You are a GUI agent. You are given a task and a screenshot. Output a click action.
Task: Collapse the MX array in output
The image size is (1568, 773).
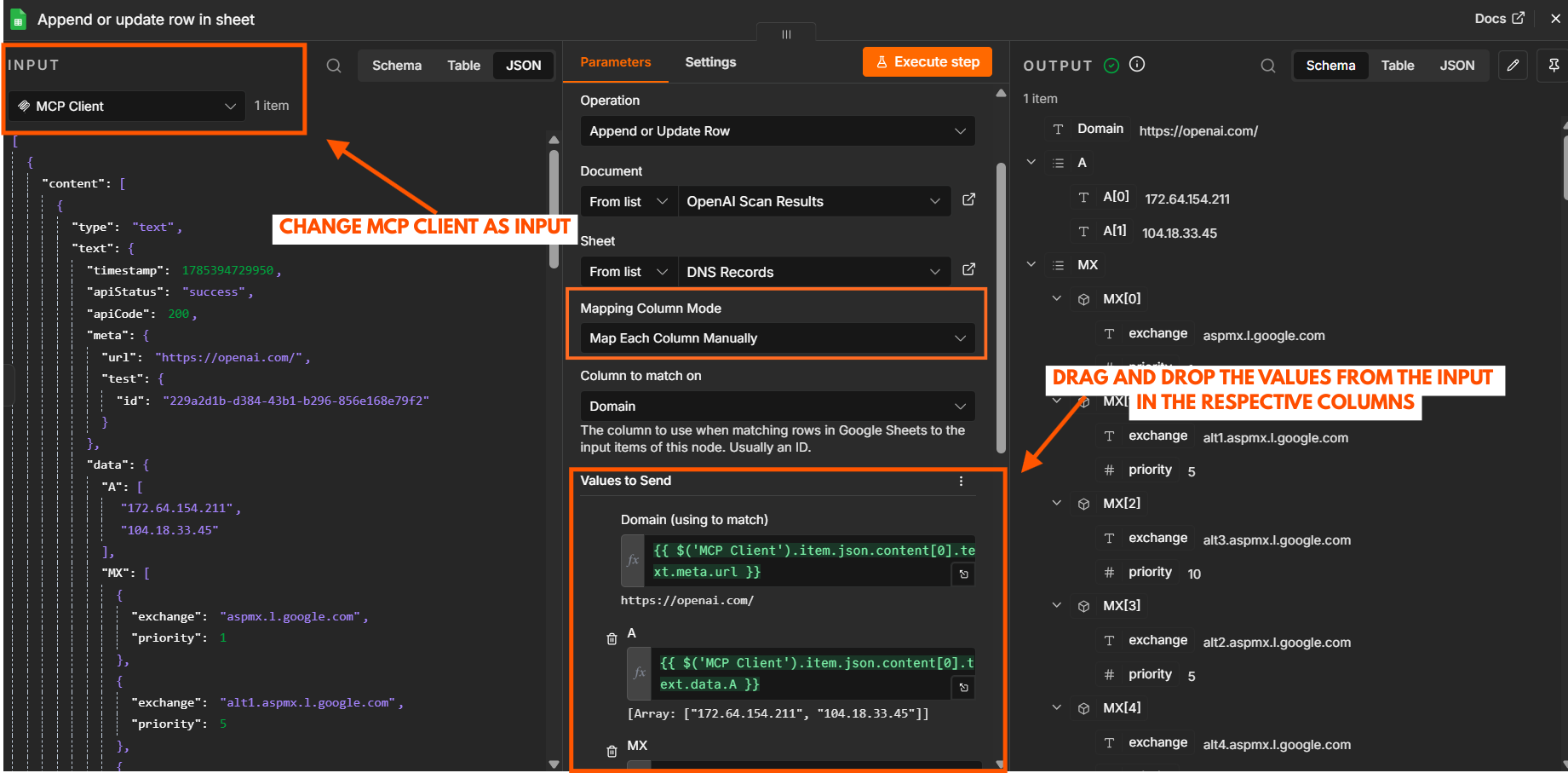click(1031, 264)
